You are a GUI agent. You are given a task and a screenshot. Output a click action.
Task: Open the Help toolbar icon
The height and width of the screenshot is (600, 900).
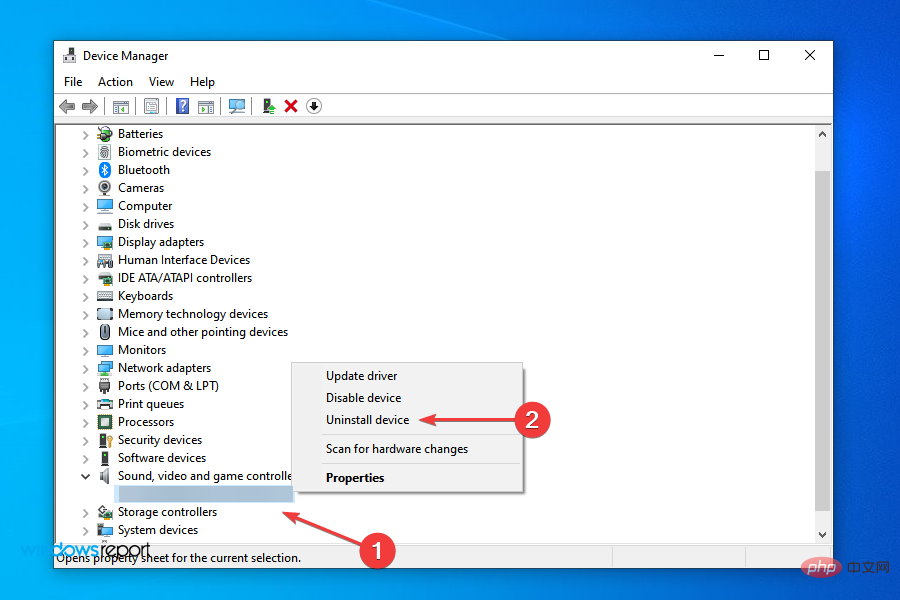pyautogui.click(x=181, y=106)
